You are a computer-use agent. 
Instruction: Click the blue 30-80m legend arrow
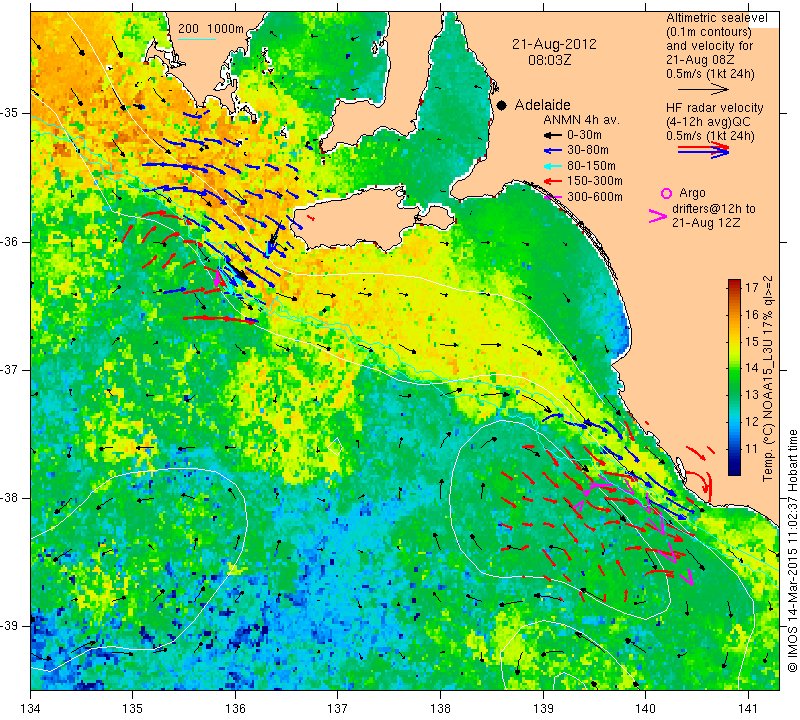point(552,151)
